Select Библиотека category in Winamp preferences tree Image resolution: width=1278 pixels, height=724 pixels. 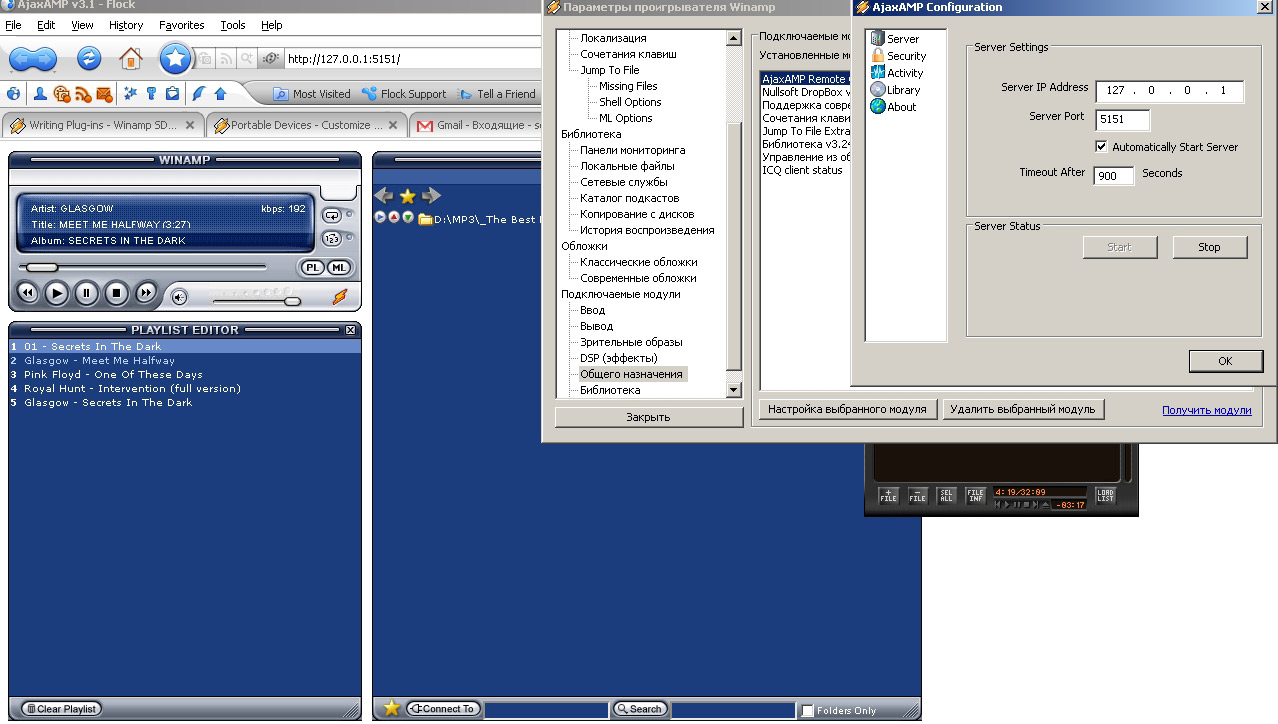tap(591, 134)
